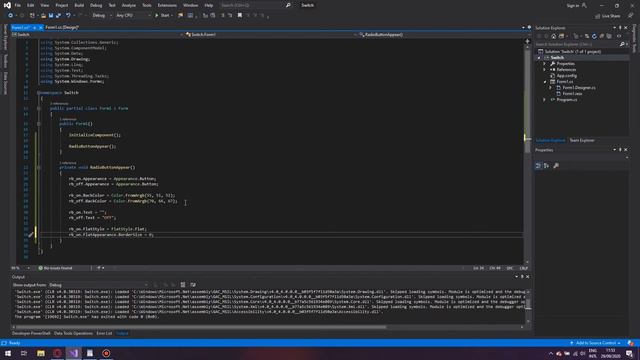Click the split editor icon above scrollbar

pos(527,41)
